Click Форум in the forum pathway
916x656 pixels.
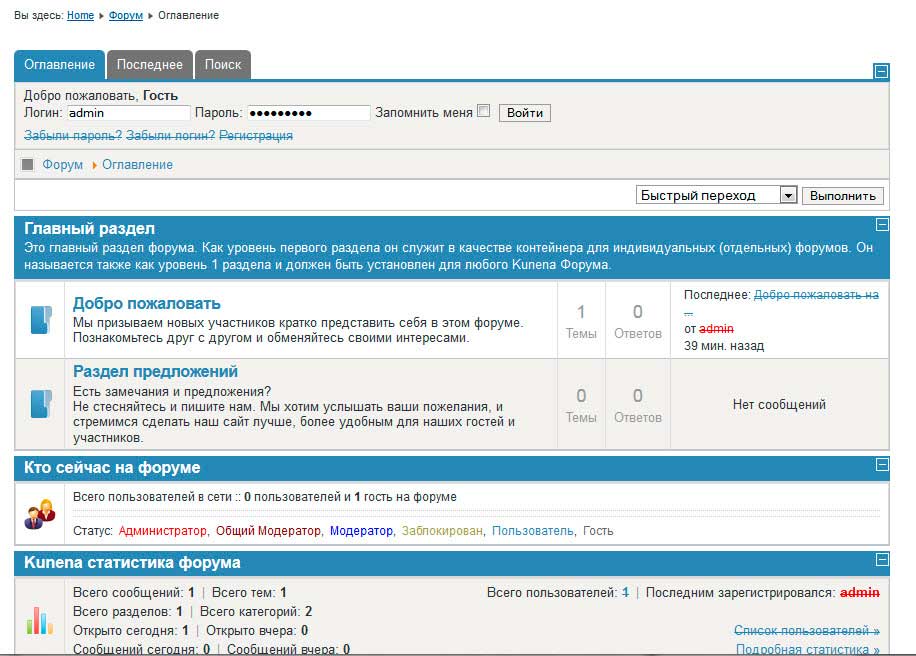click(x=63, y=165)
